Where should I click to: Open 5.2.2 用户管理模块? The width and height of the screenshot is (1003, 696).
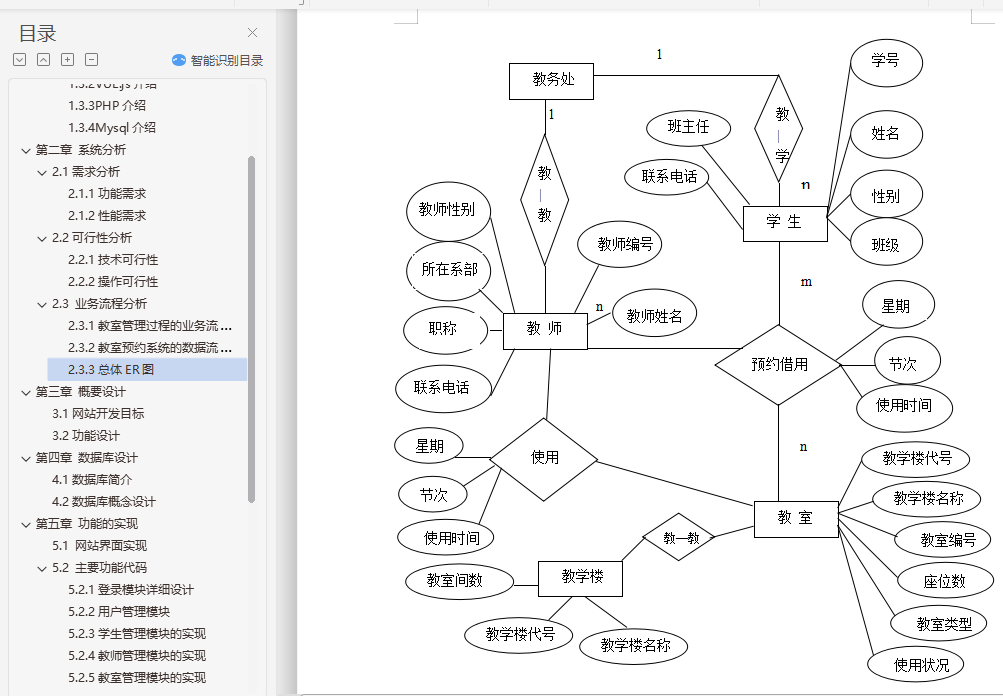click(119, 612)
